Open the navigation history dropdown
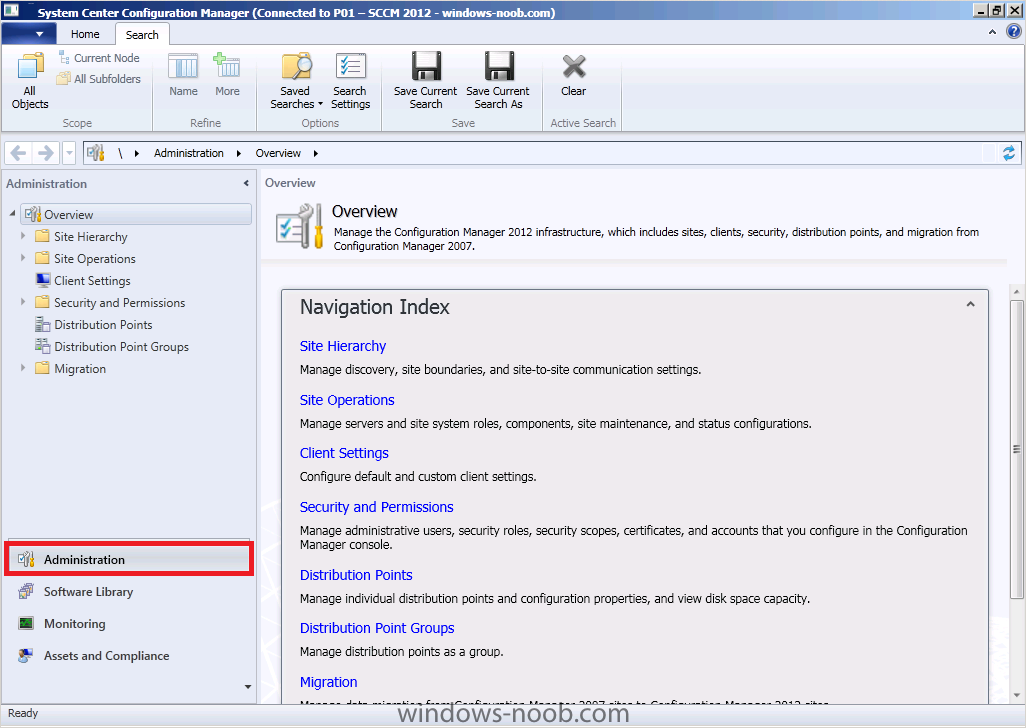This screenshot has height=728, width=1026. click(x=69, y=154)
